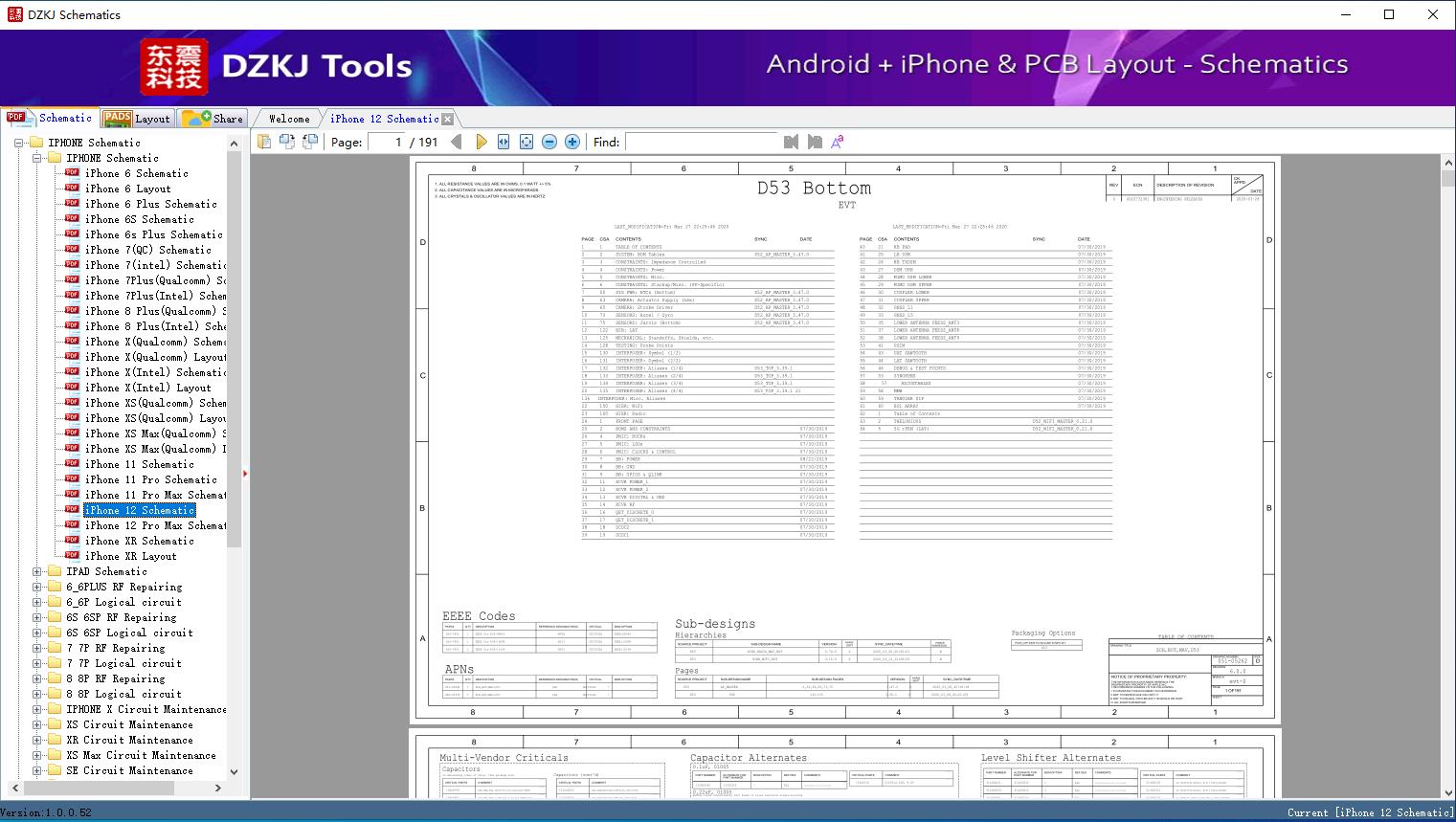Select iPhone XR Layout in tree
This screenshot has height=822, width=1456.
(130, 556)
